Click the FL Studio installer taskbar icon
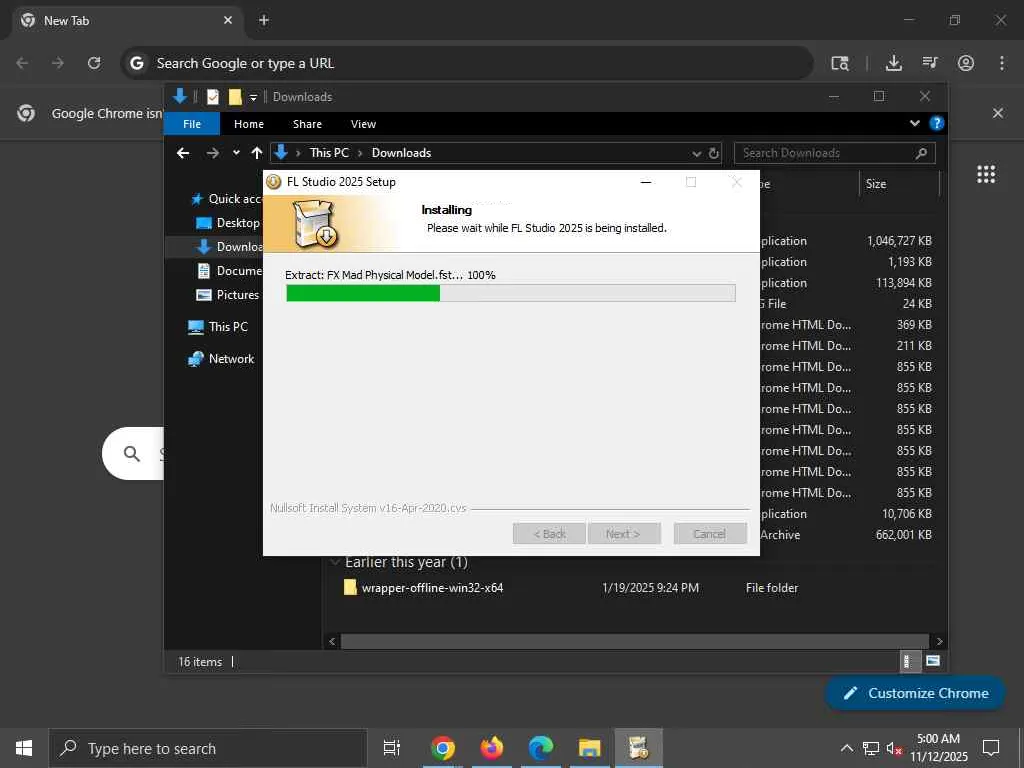This screenshot has height=768, width=1024. [x=639, y=748]
